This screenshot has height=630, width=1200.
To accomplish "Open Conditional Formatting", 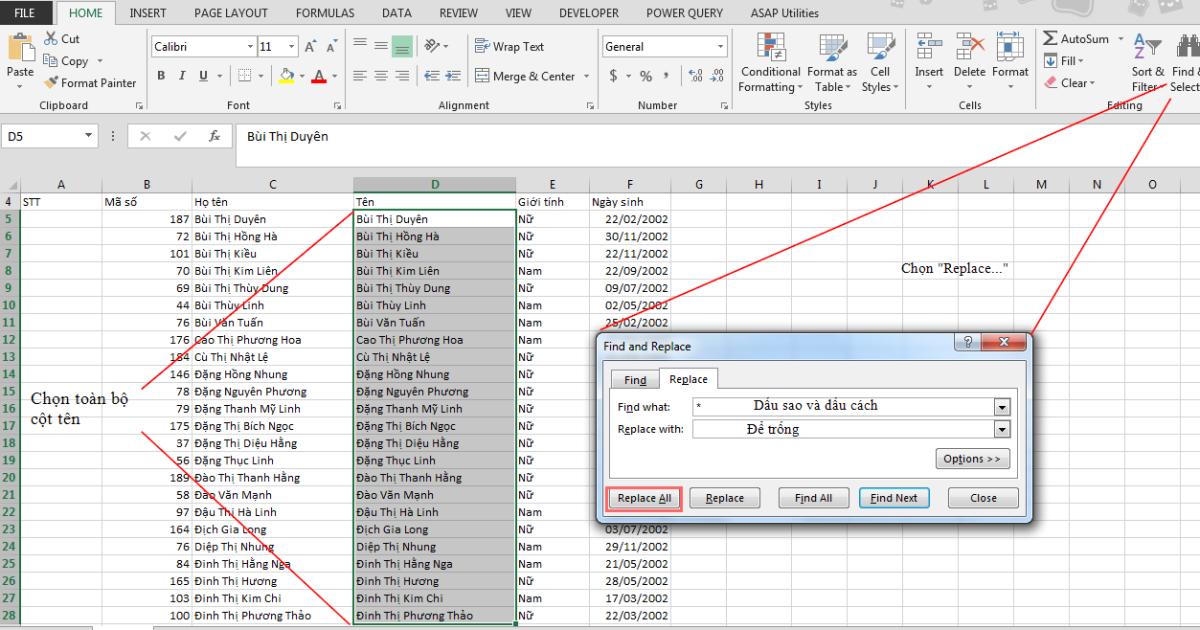I will pos(769,62).
